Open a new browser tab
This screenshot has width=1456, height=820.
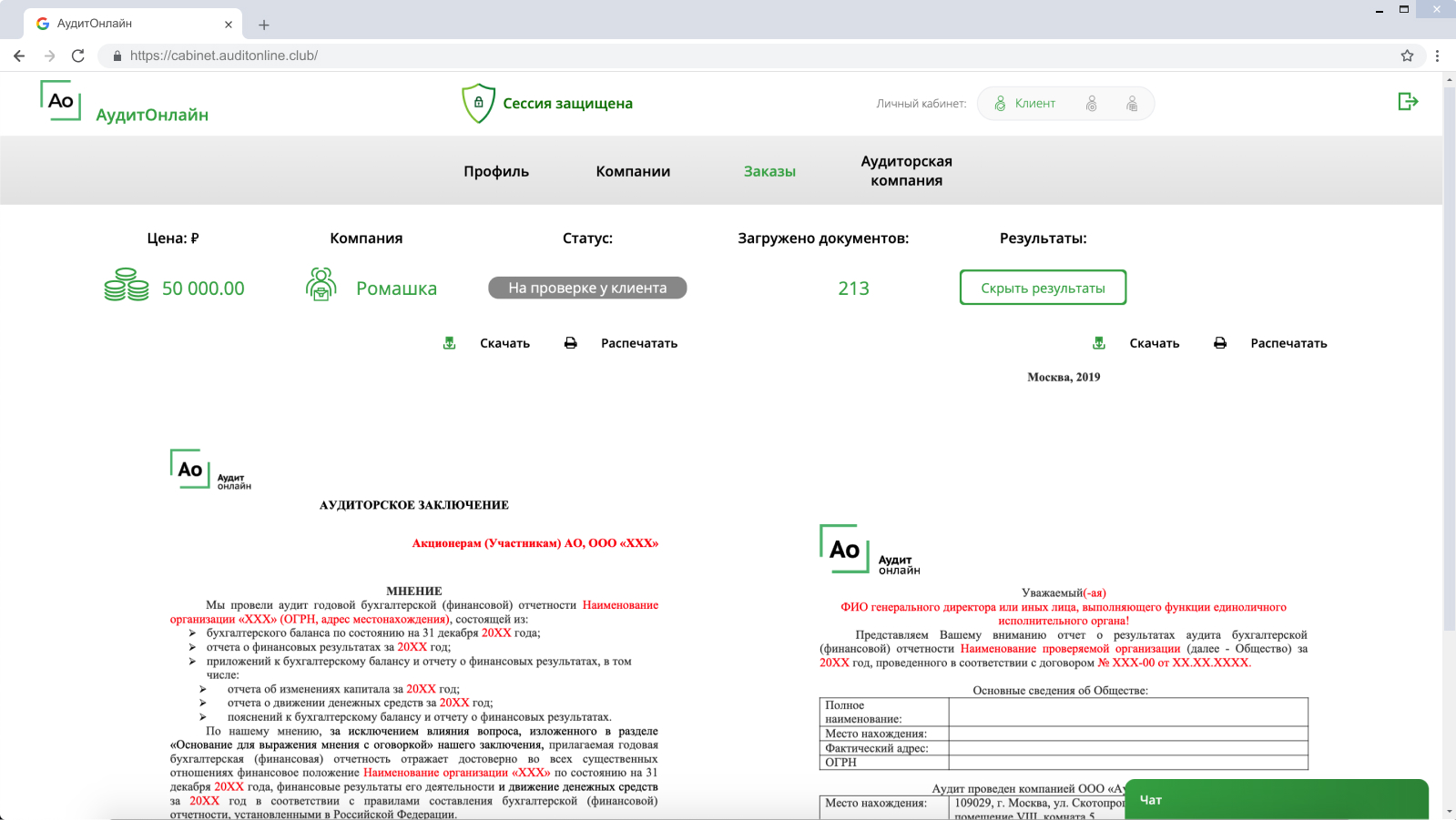(264, 25)
